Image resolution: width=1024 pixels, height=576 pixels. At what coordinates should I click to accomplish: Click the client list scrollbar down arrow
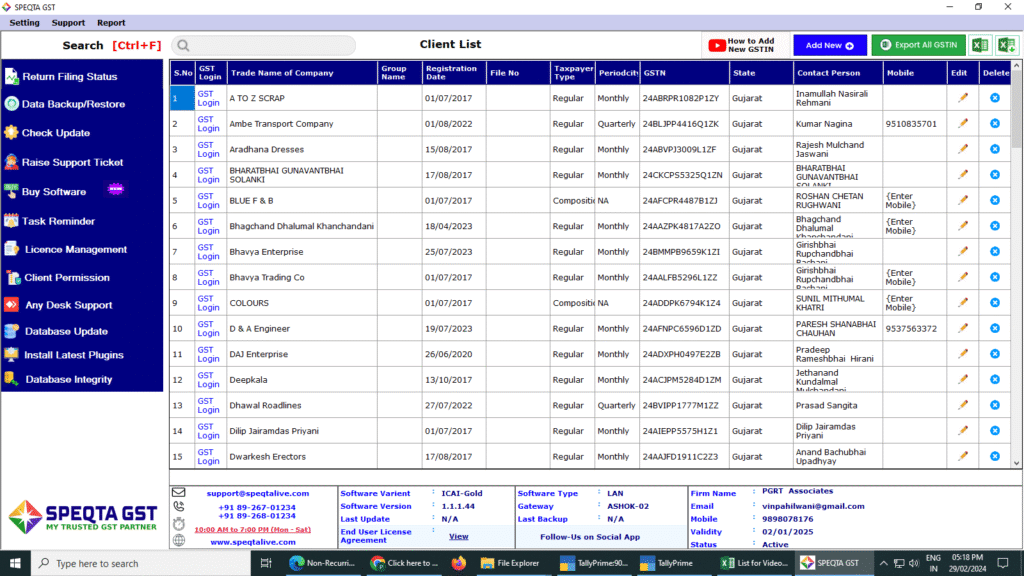(x=1017, y=463)
